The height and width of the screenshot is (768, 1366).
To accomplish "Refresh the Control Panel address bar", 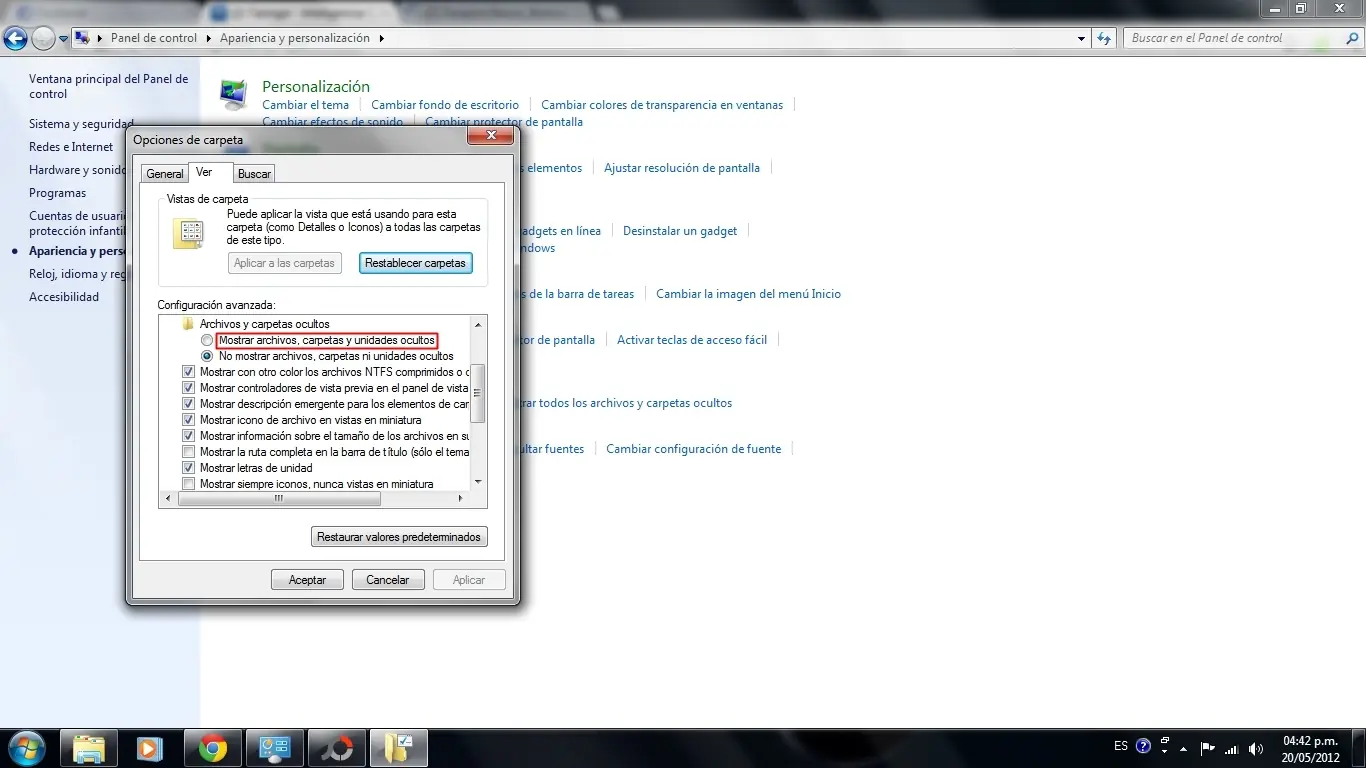I will pos(1104,38).
